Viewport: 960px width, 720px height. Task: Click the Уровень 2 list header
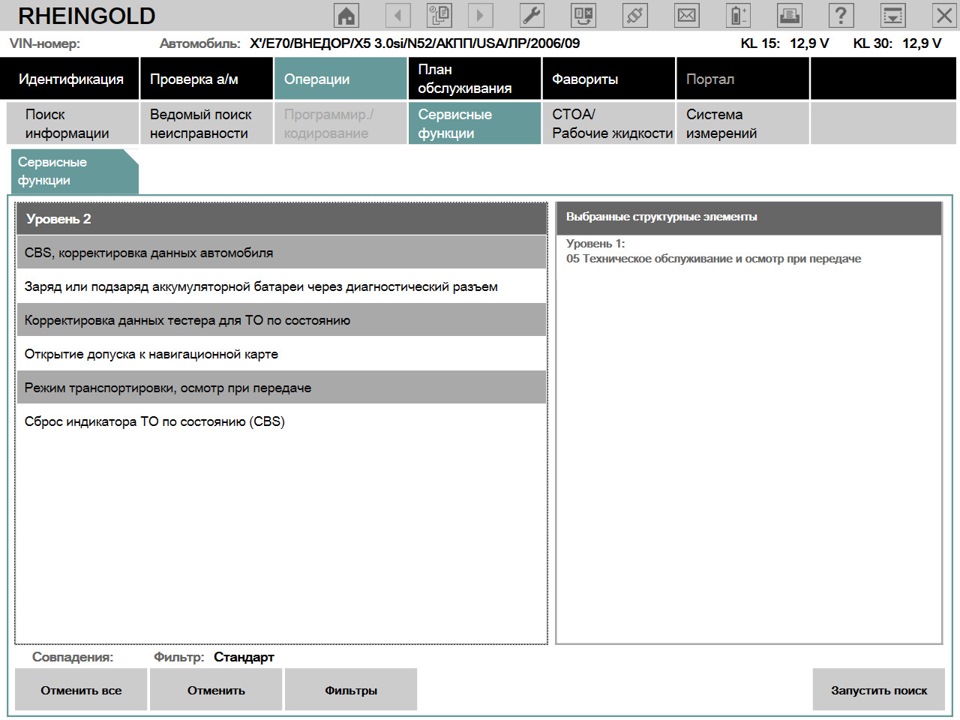coord(282,219)
